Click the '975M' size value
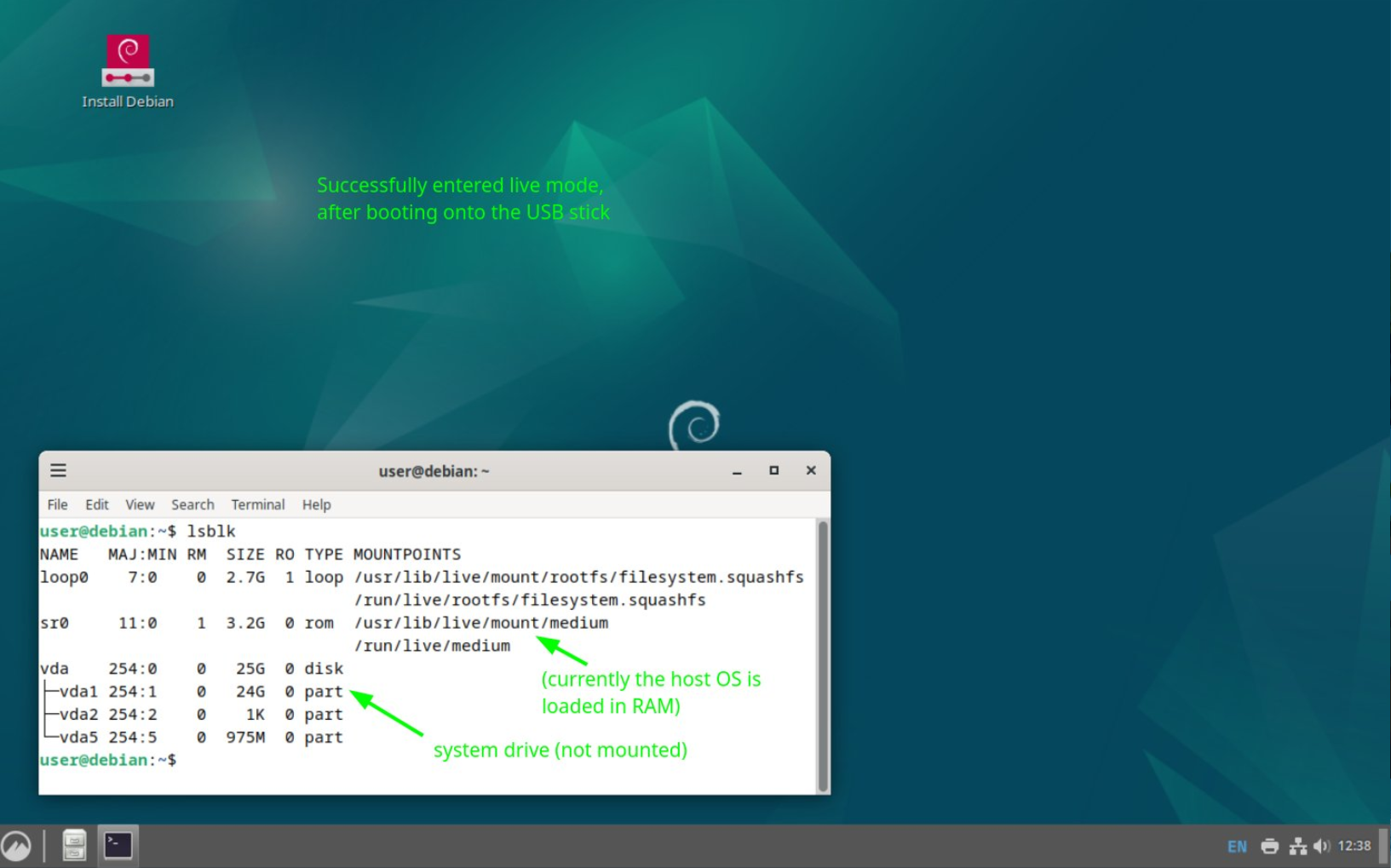 pos(245,738)
